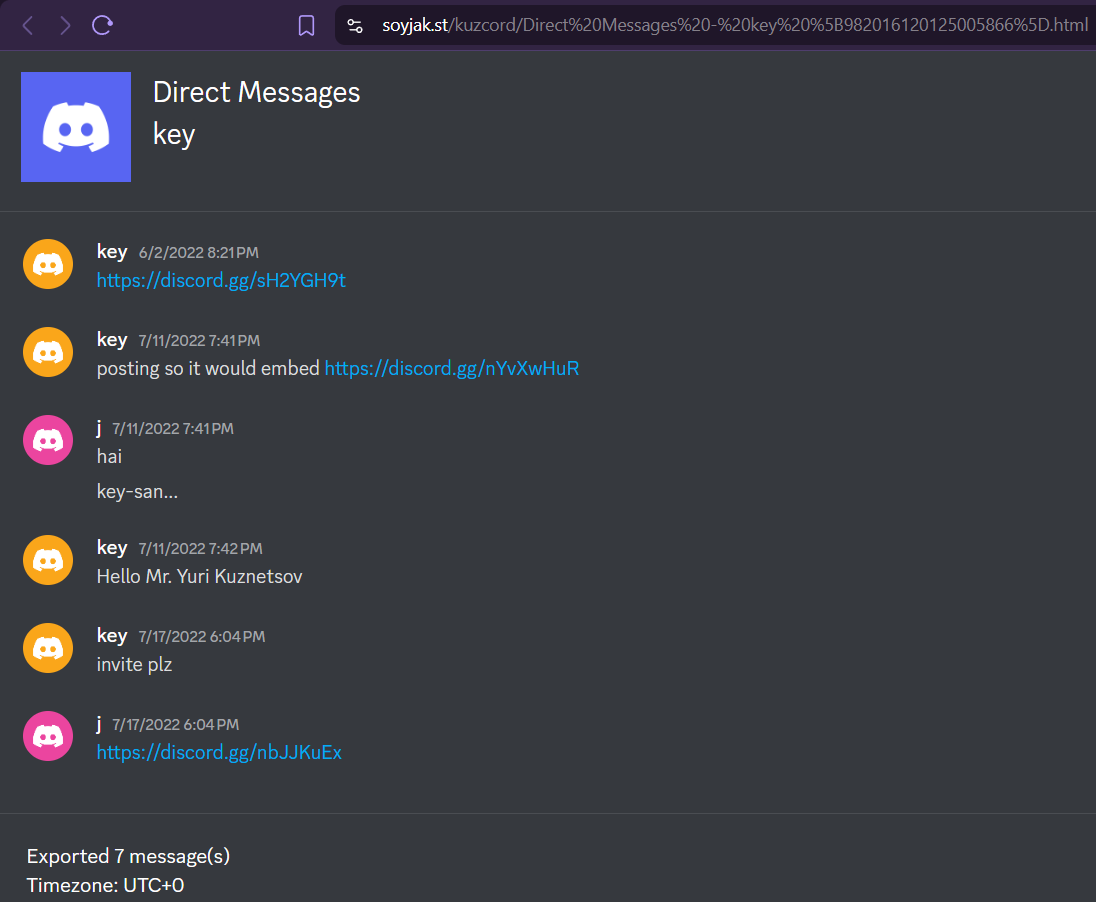The image size is (1096, 902).
Task: Click the 'key-san...' message text
Action: click(x=137, y=491)
